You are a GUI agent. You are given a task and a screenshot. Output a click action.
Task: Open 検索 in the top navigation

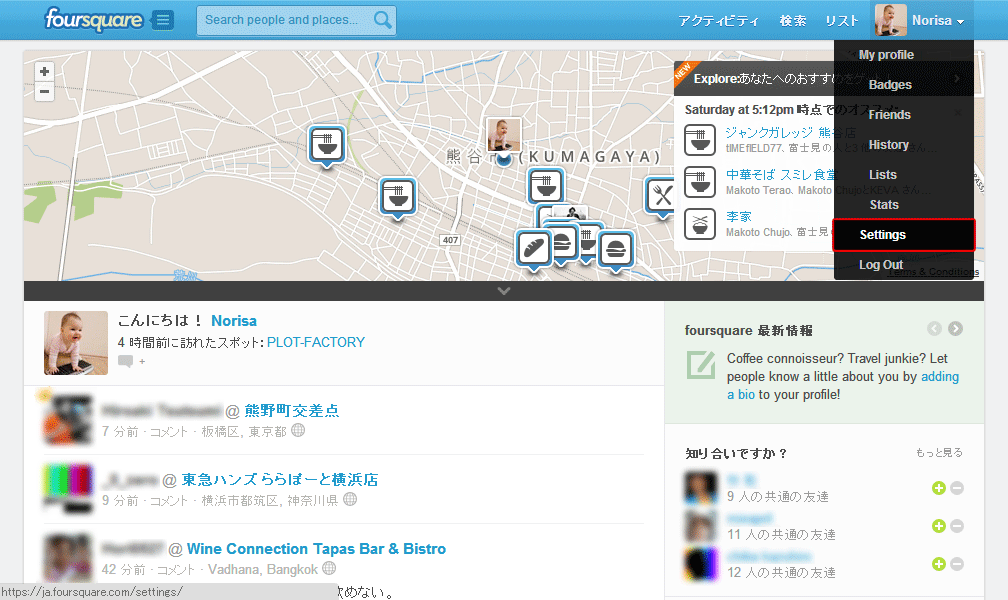coord(792,21)
